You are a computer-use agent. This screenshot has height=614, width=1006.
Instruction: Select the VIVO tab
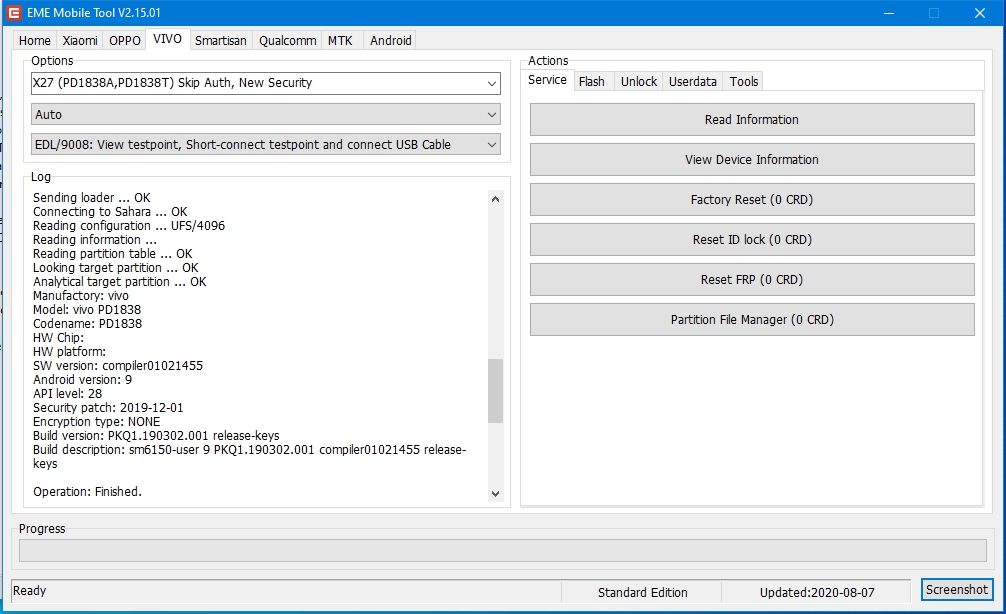click(167, 38)
